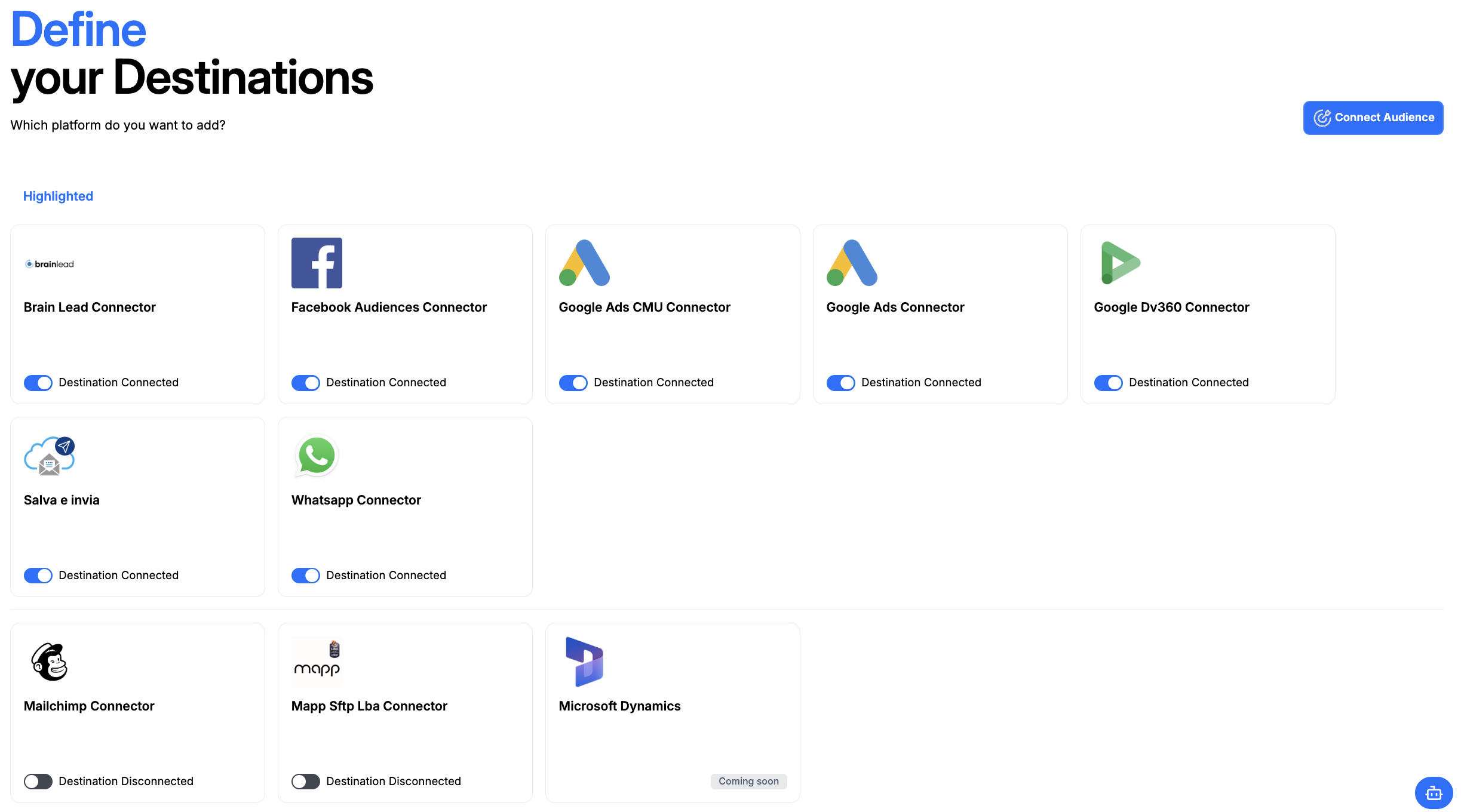Enable the Mapp Sftp Lba Connector toggle
This screenshot has height=812, width=1461.
coord(306,782)
